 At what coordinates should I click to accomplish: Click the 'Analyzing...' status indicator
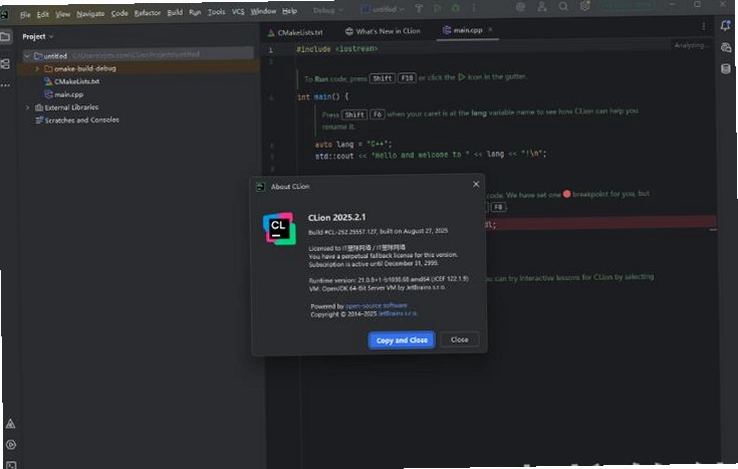click(x=690, y=45)
